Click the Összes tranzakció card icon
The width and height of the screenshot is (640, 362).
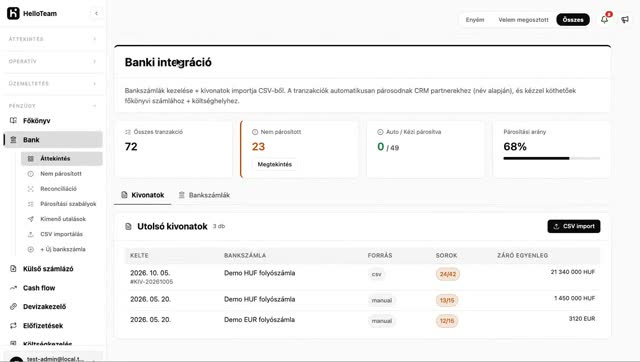pyautogui.click(x=128, y=132)
